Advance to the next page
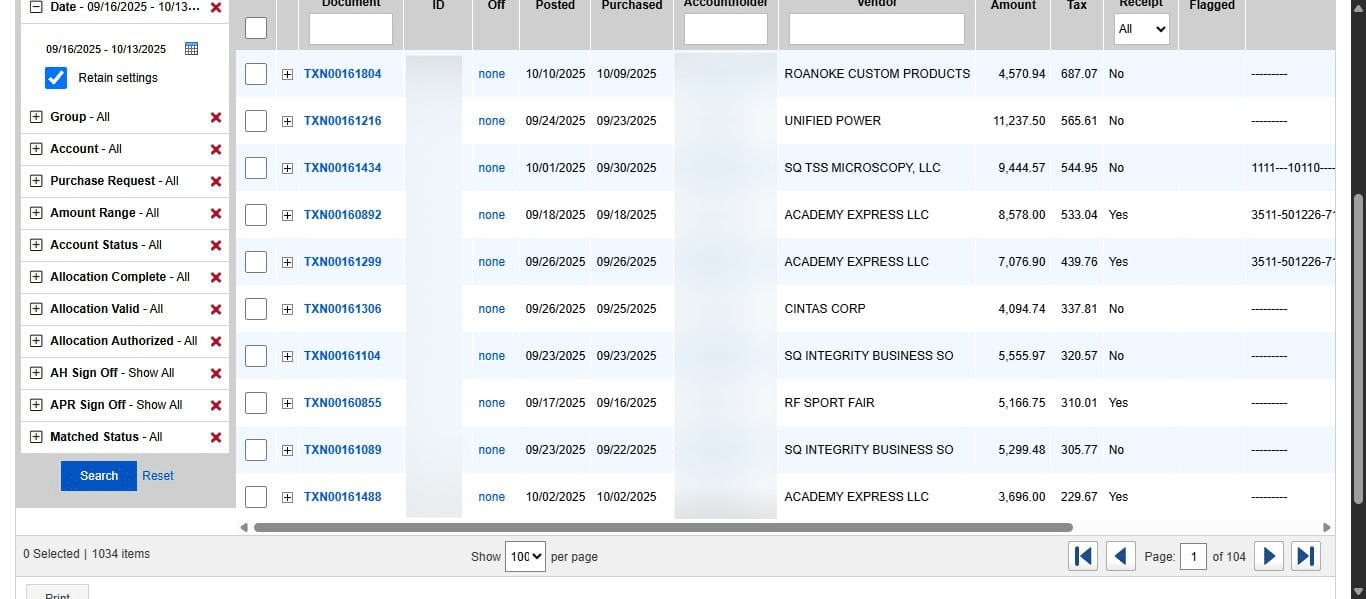Screen dimensions: 1366x599 [1268, 555]
